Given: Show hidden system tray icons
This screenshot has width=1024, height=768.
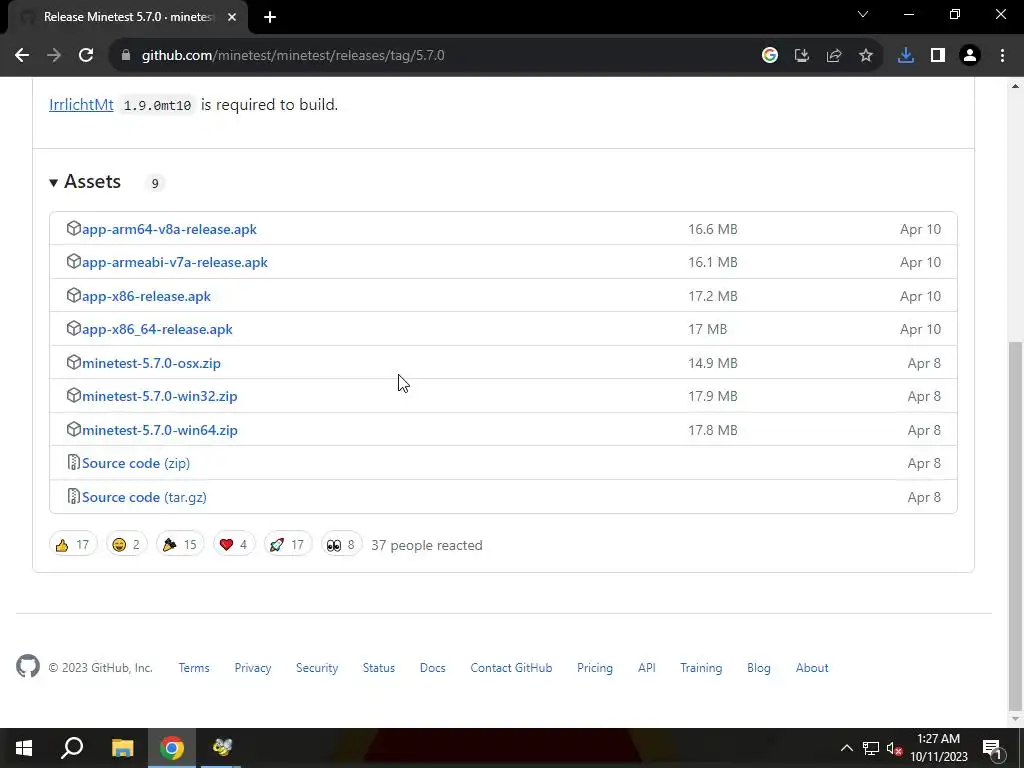Looking at the screenshot, I should click(x=846, y=748).
